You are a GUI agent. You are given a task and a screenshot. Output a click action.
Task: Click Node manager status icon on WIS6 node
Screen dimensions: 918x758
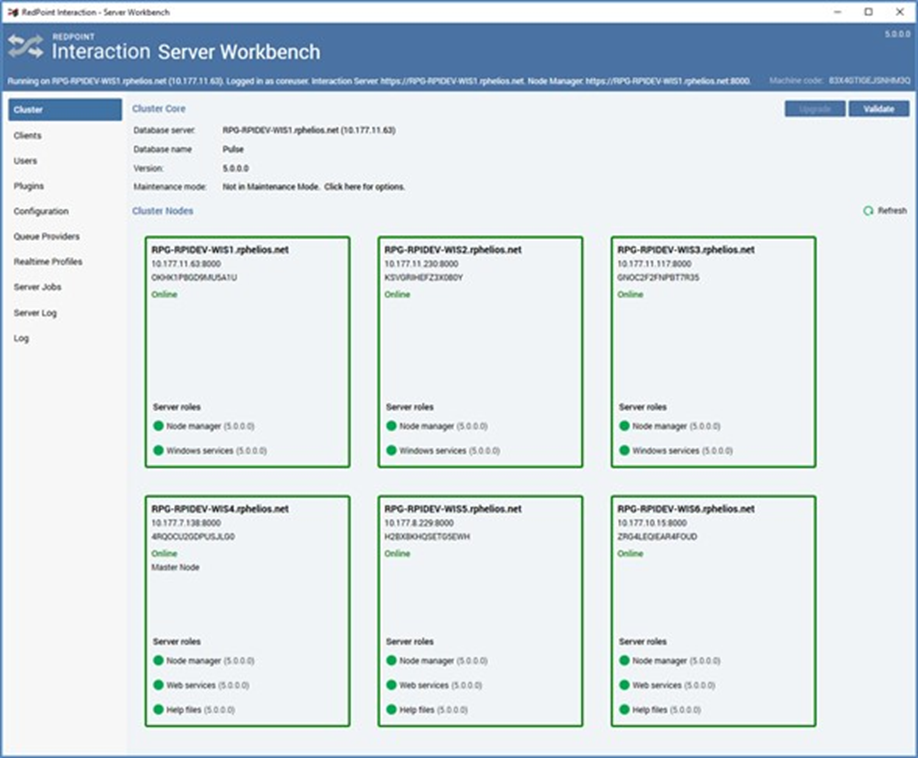(624, 661)
